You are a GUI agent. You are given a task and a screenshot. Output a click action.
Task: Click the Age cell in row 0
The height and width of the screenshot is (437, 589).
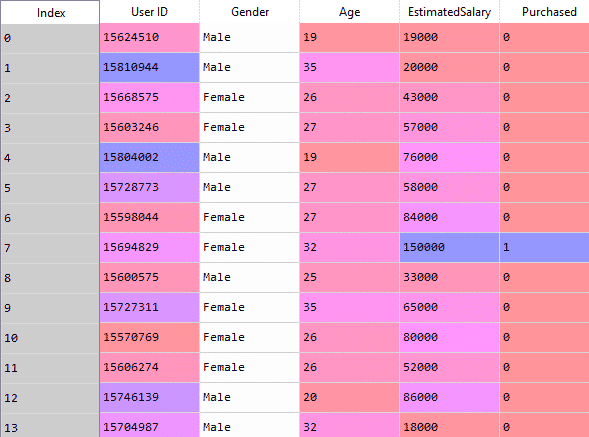pyautogui.click(x=349, y=38)
